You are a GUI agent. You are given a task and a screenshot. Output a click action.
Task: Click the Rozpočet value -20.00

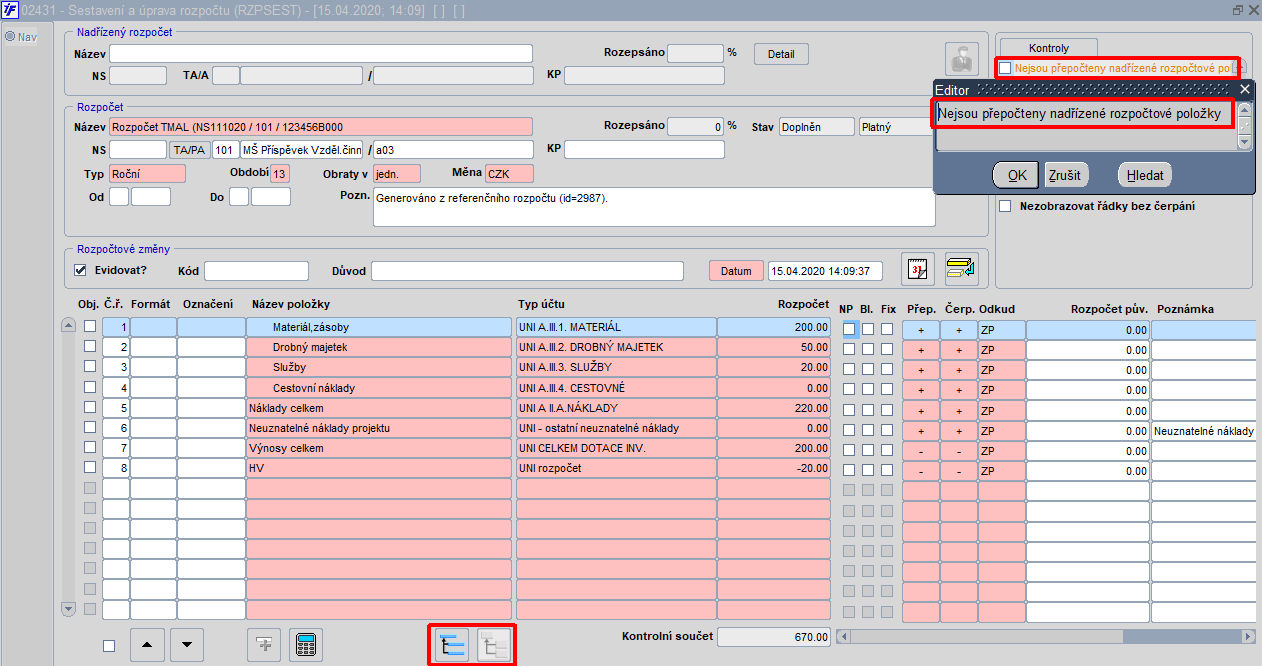(x=774, y=469)
